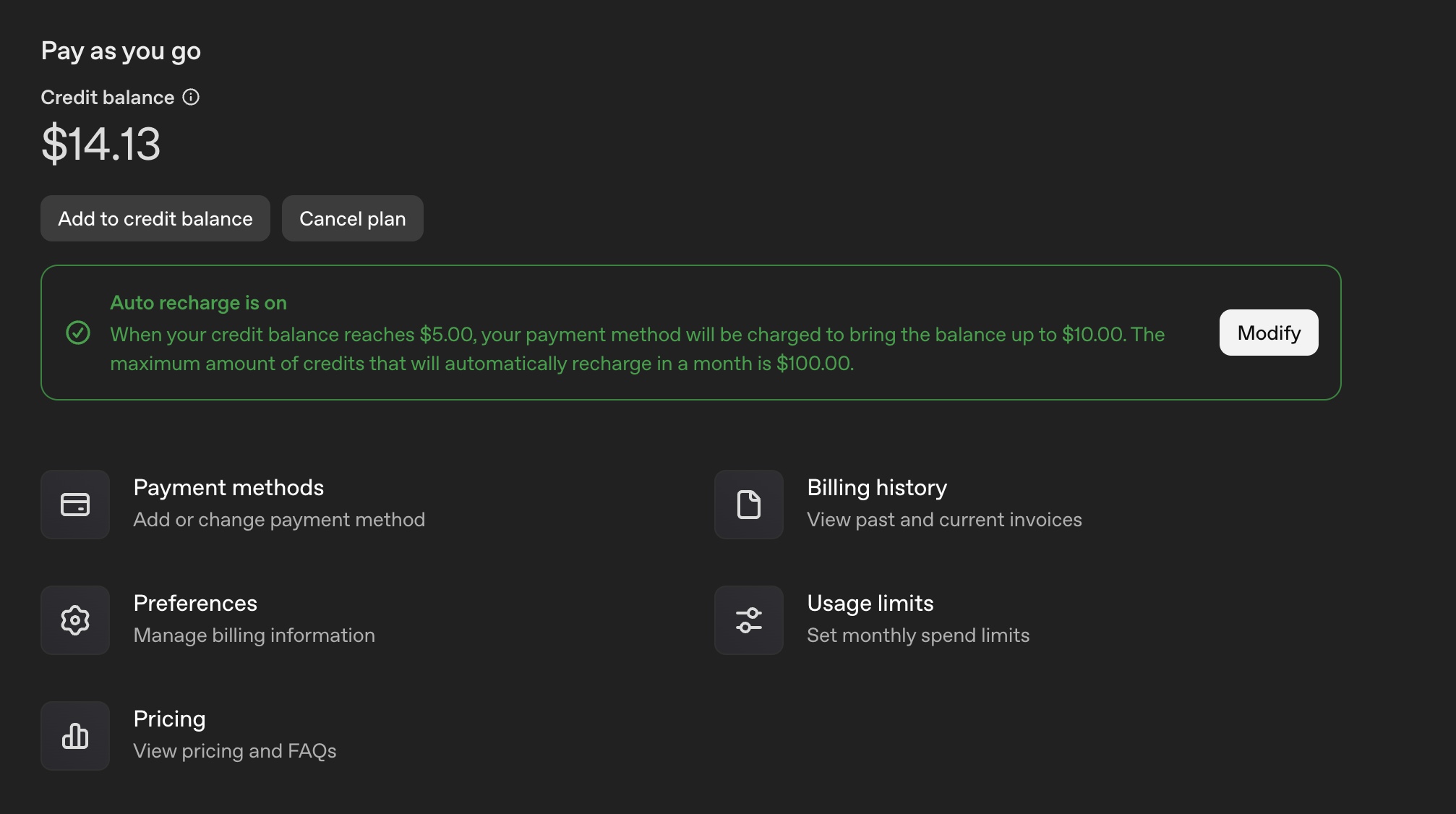Click the Preferences gear icon
Image resolution: width=1456 pixels, height=814 pixels.
tap(75, 620)
